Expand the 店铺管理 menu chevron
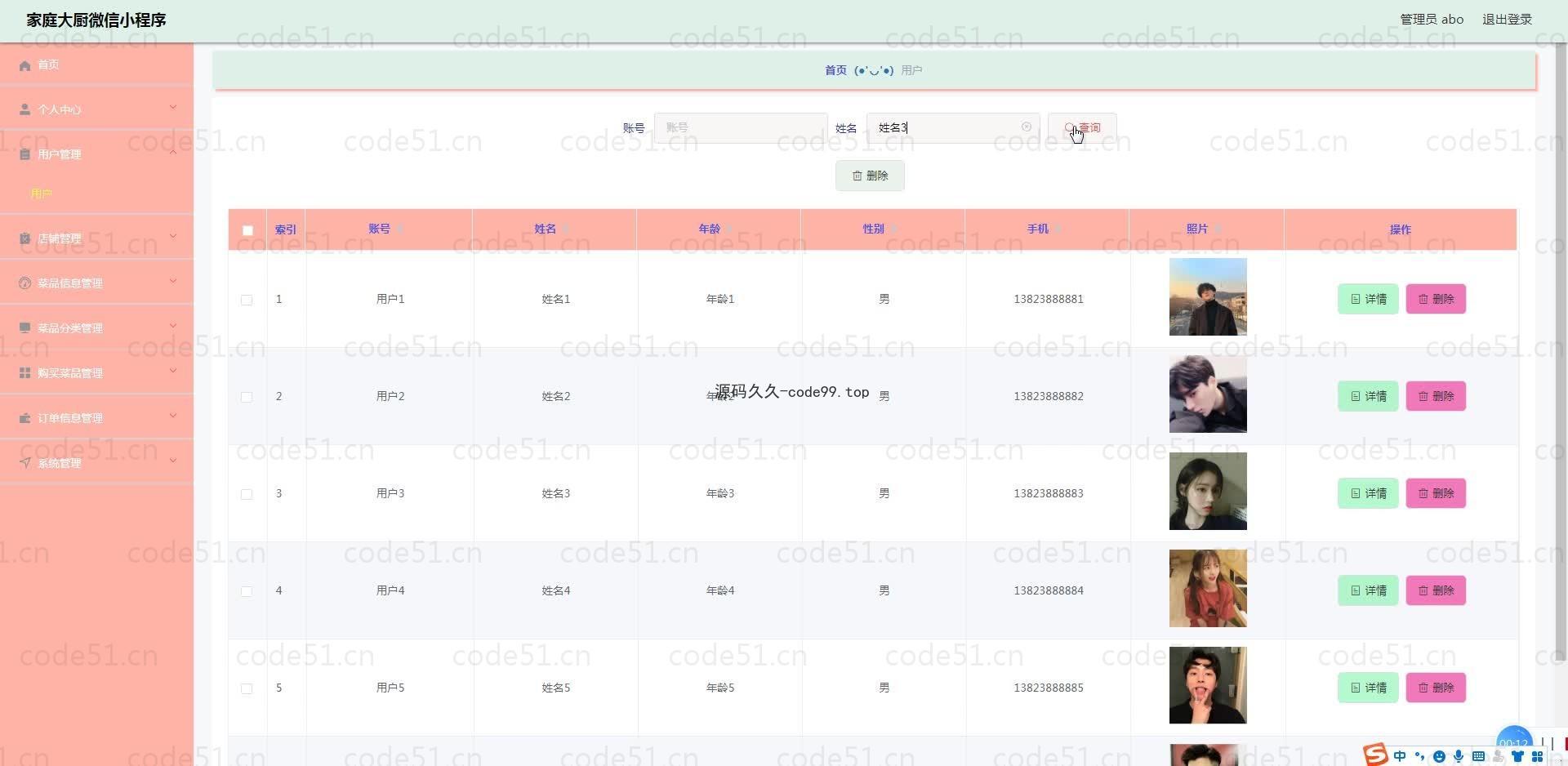Viewport: 1568px width, 766px height. click(172, 236)
